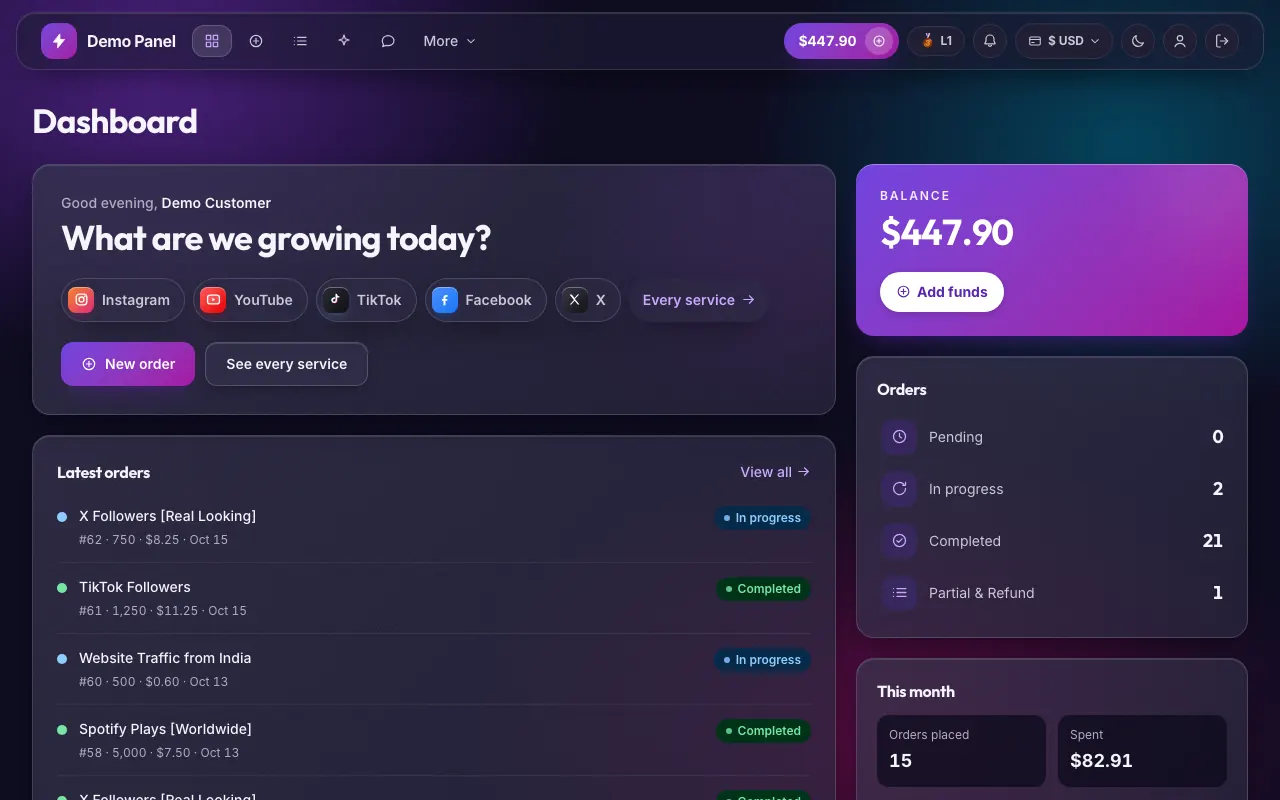Select the YouTube service chip
Screen dimensions: 1280x800
pos(250,300)
